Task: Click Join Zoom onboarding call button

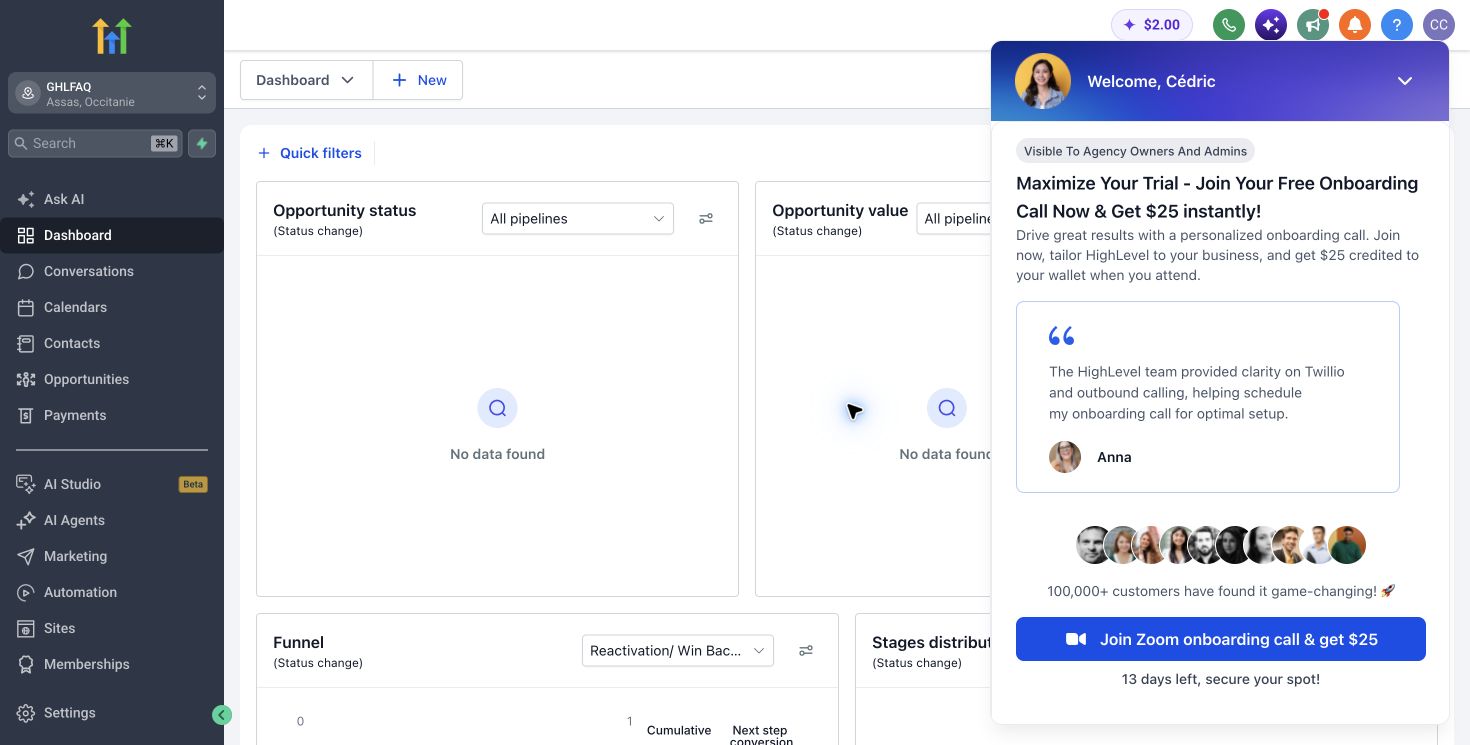Action: point(1220,639)
